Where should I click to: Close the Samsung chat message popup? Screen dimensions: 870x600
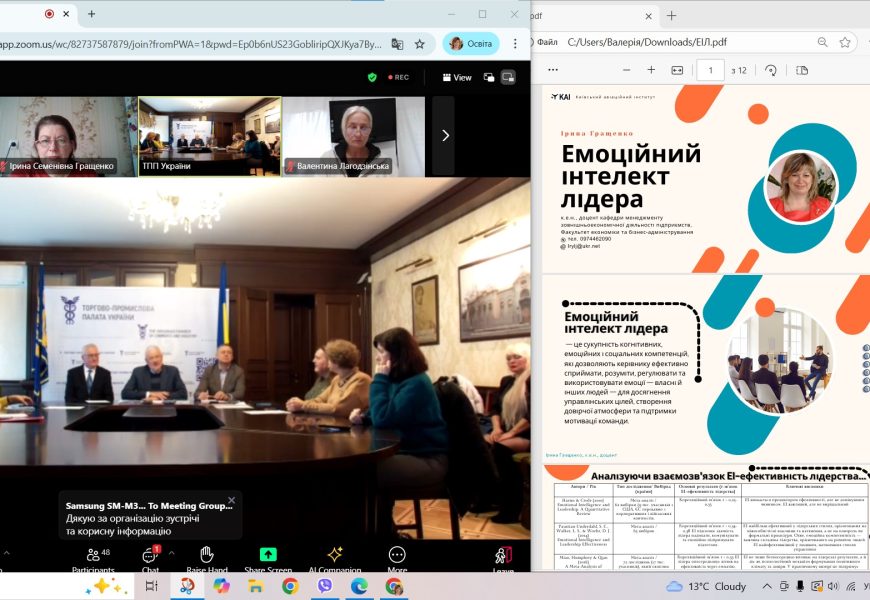(231, 500)
